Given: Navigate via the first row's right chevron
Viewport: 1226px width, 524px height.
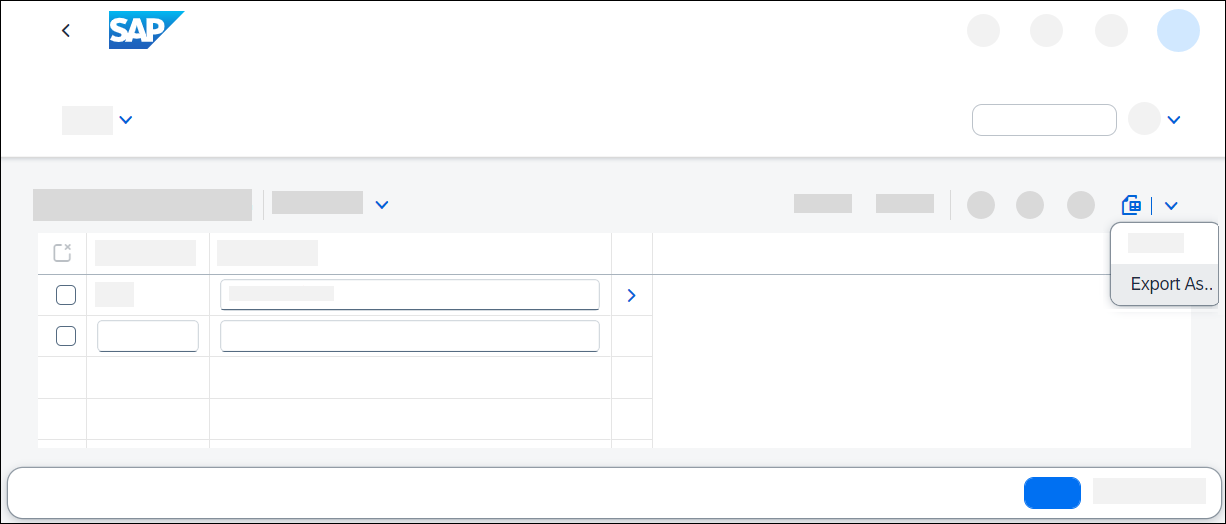Looking at the screenshot, I should pos(631,295).
